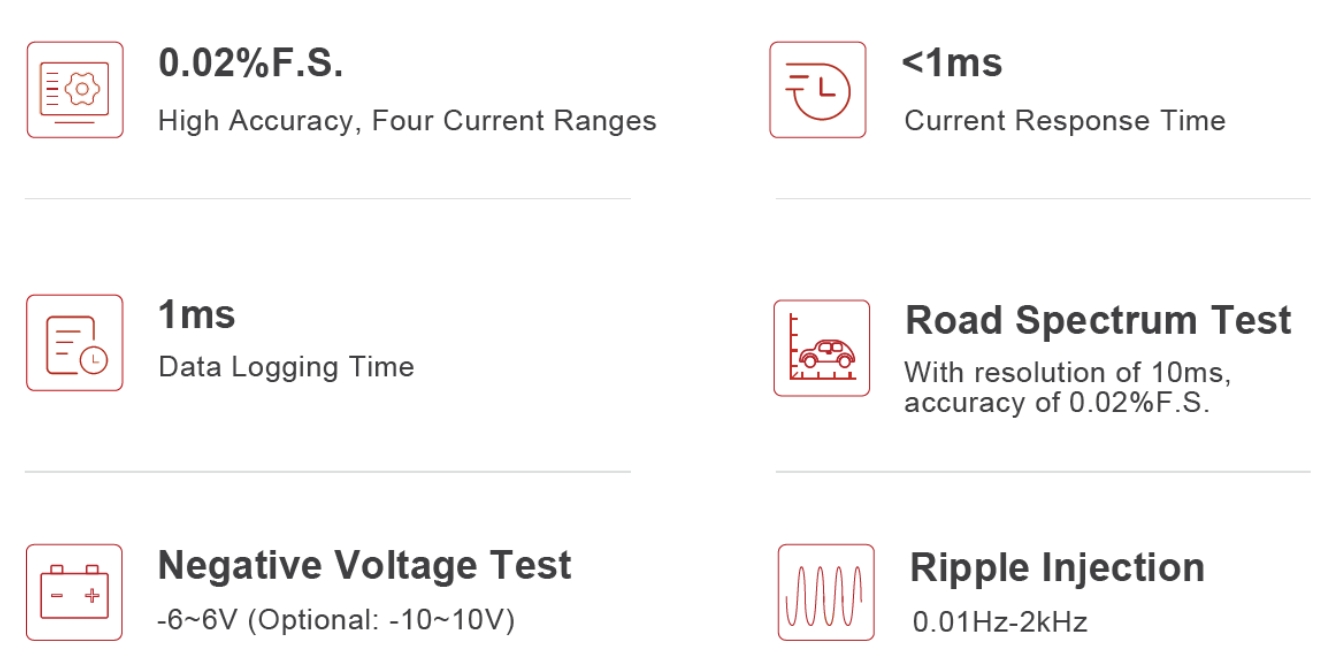This screenshot has width=1335, height=664.
Task: Click High Accuracy, Four Current Ranges text
Action: pos(407,122)
